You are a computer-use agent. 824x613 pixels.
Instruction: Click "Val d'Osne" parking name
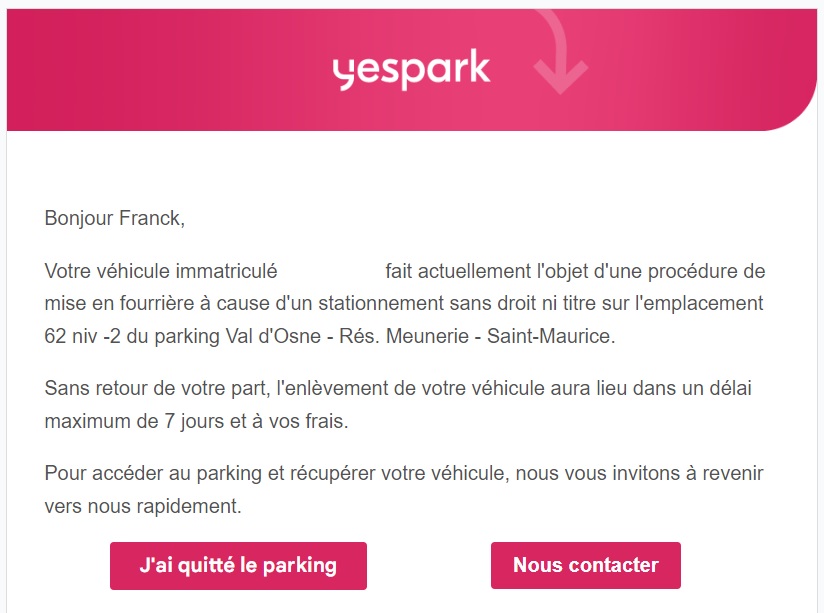[273, 336]
